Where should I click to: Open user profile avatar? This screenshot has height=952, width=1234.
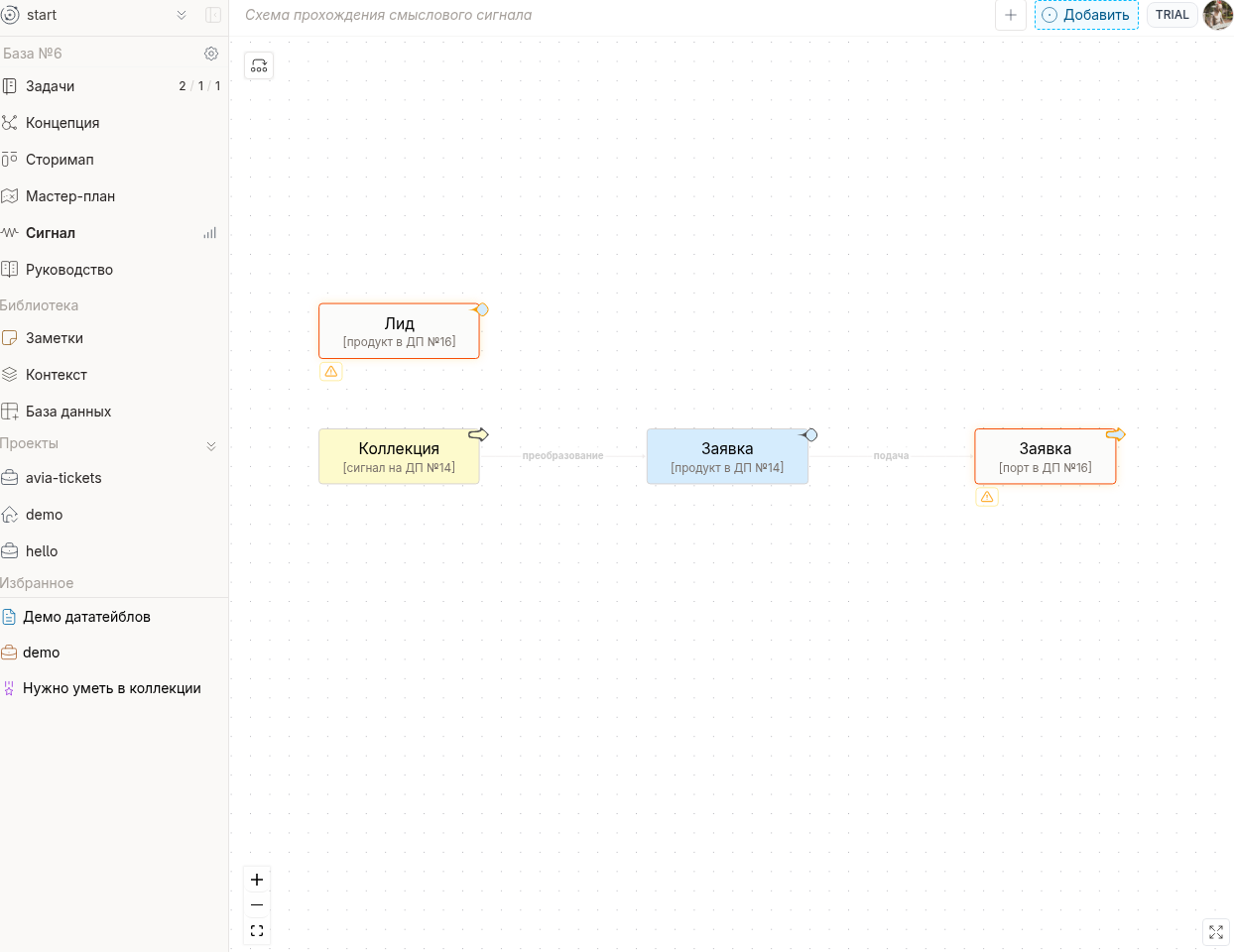point(1217,15)
